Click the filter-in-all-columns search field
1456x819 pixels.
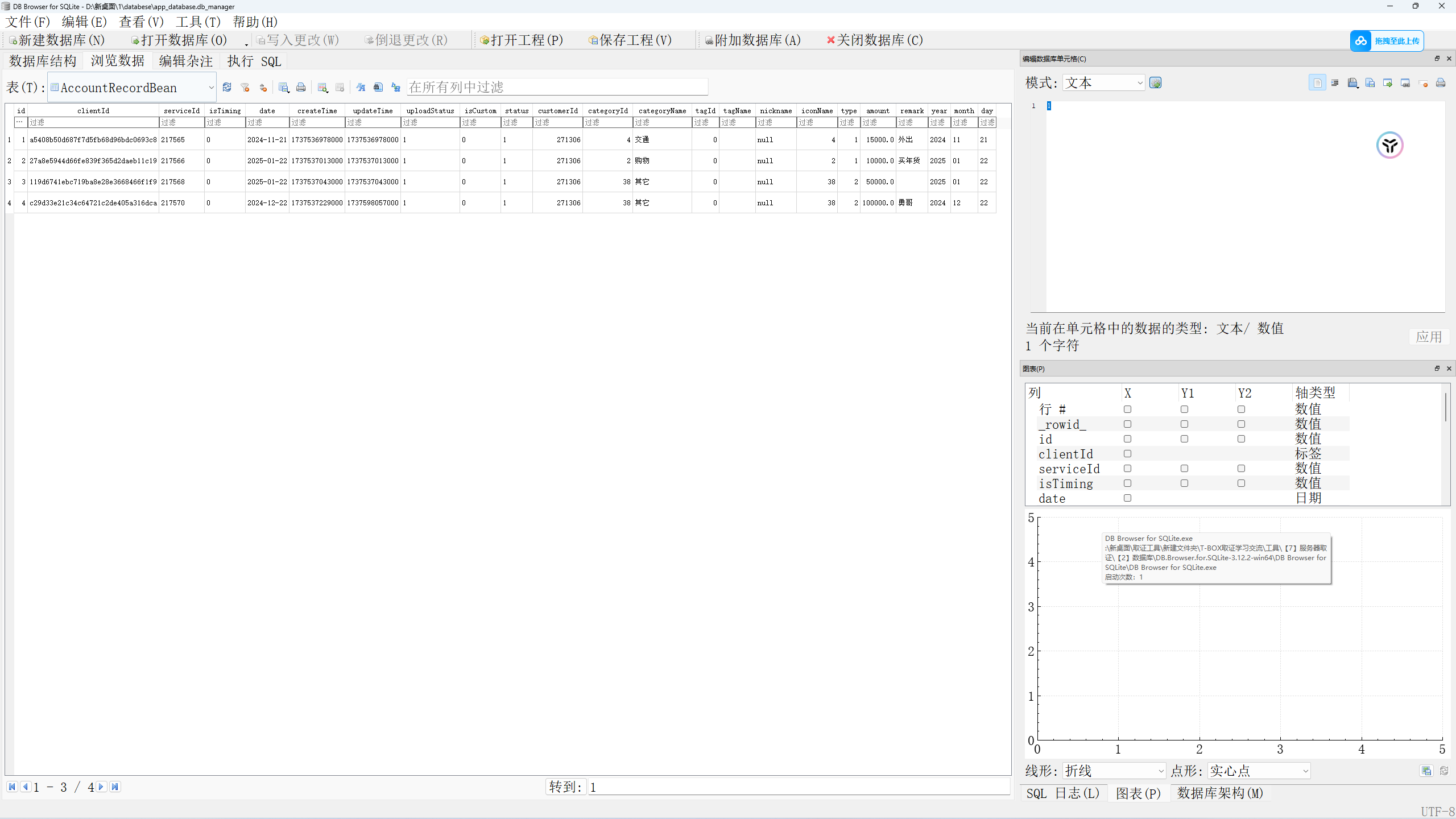click(x=557, y=87)
